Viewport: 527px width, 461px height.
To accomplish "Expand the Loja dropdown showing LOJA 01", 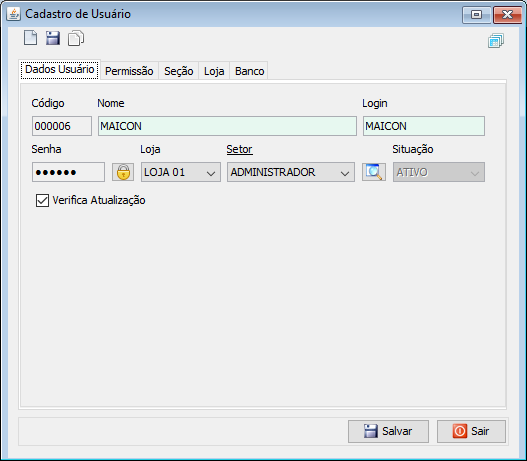I will (181, 172).
